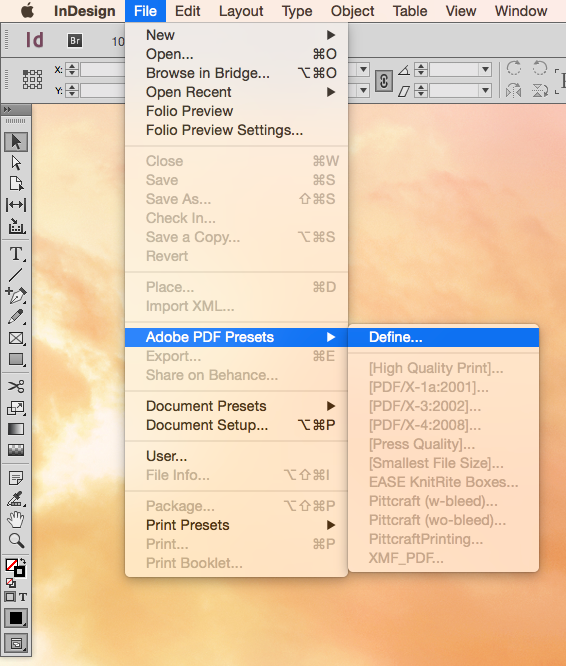Select the Free Transform tool

click(16, 408)
